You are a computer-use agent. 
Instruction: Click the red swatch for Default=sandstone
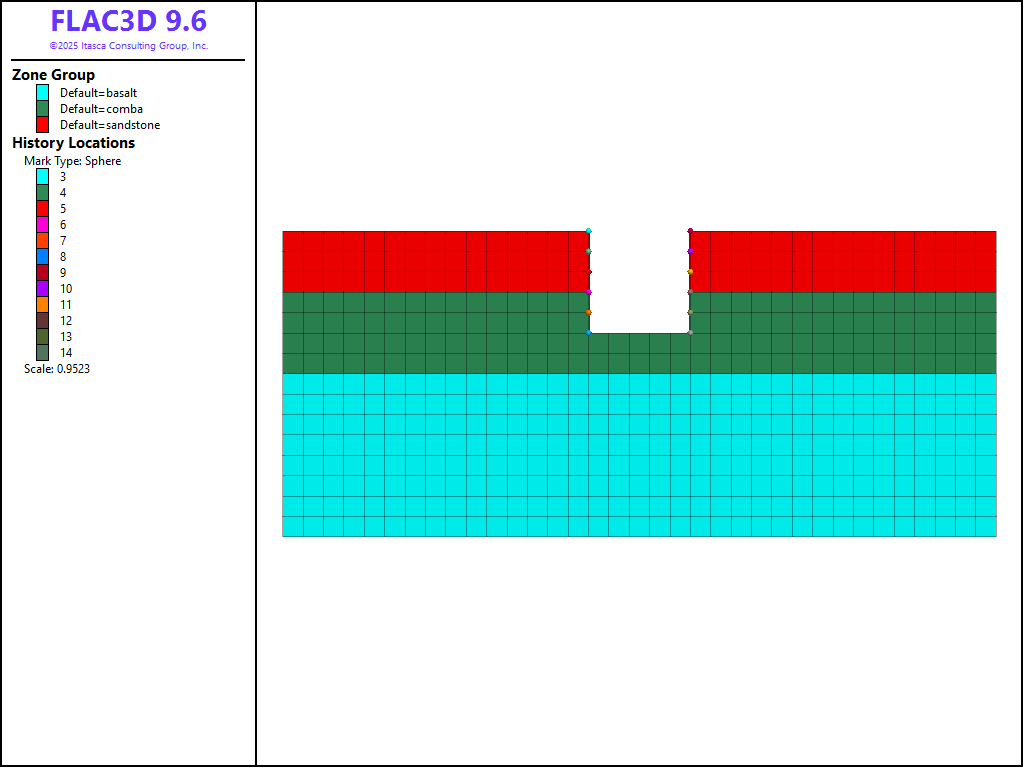pyautogui.click(x=43, y=125)
